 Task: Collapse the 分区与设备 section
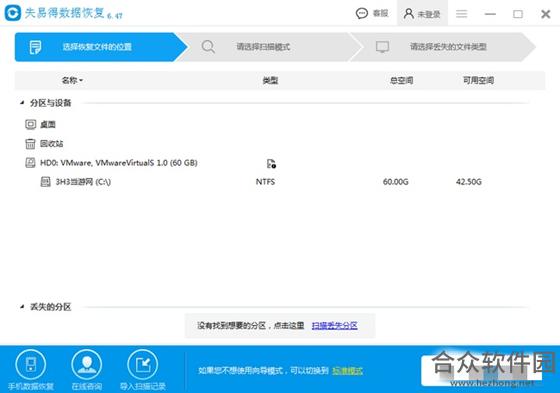point(22,103)
